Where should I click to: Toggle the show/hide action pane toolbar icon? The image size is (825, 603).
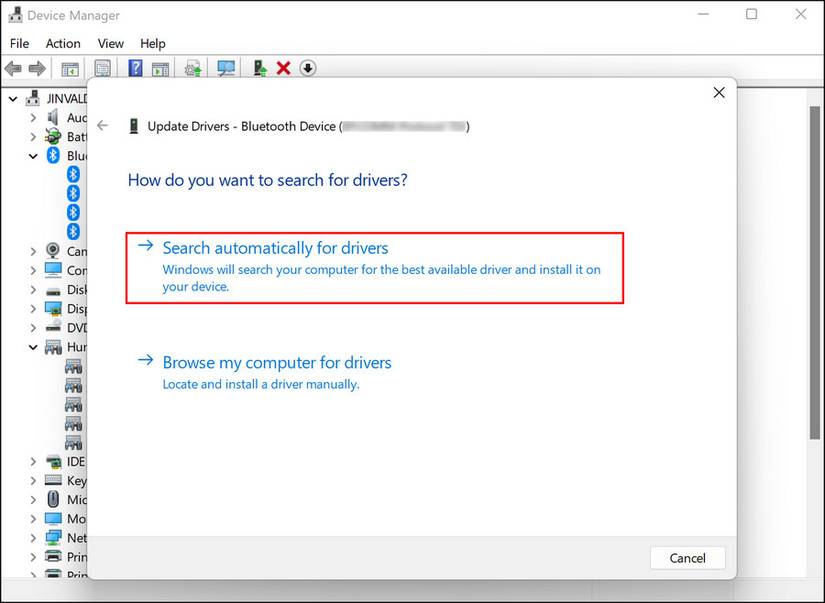pyautogui.click(x=160, y=68)
